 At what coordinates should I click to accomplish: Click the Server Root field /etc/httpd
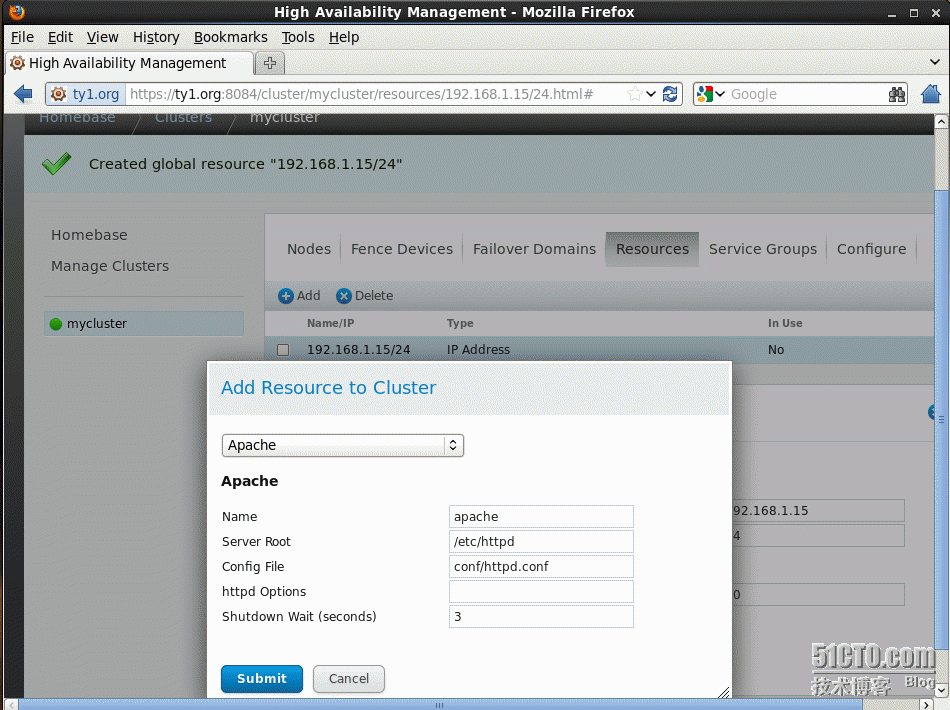[x=541, y=542]
